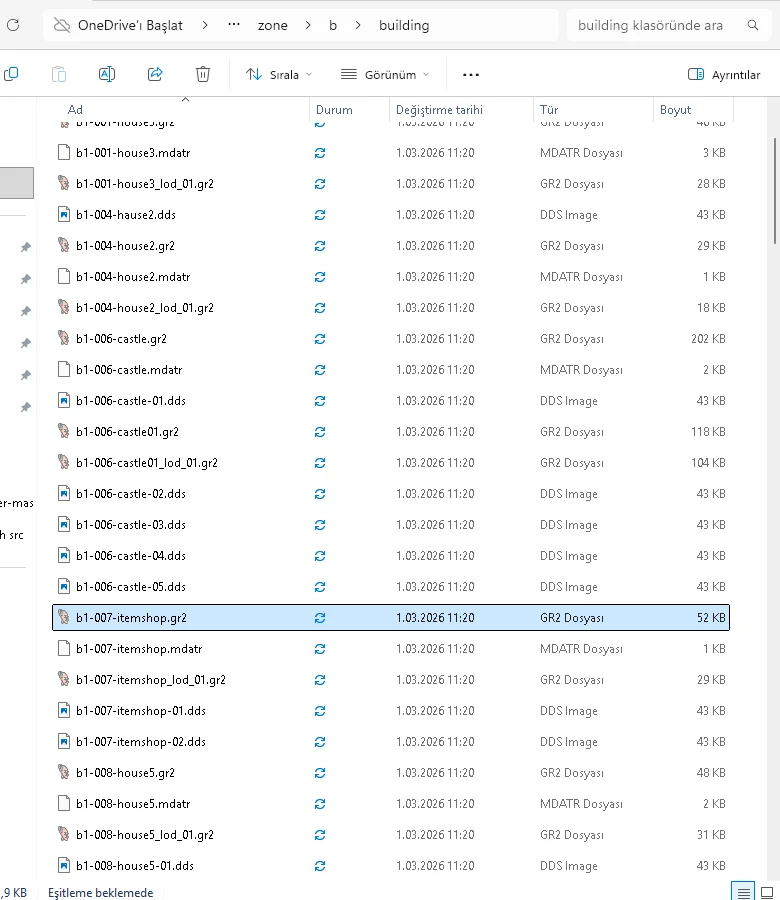Screen dimensions: 780x900
Task: Click sync status icon of b1-004-hause2.dds
Action: [320, 215]
